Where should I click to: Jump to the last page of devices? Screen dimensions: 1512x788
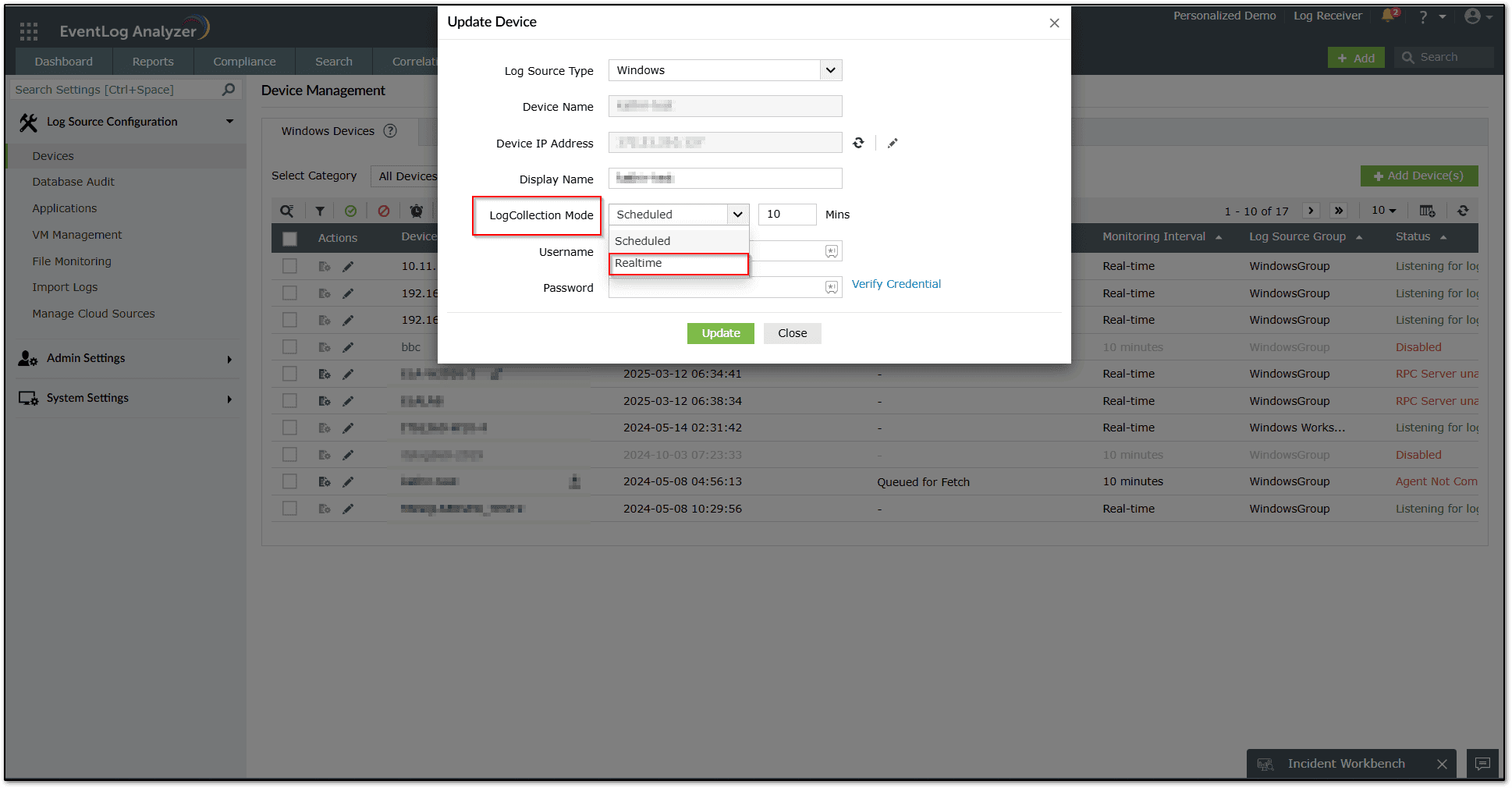tap(1339, 211)
